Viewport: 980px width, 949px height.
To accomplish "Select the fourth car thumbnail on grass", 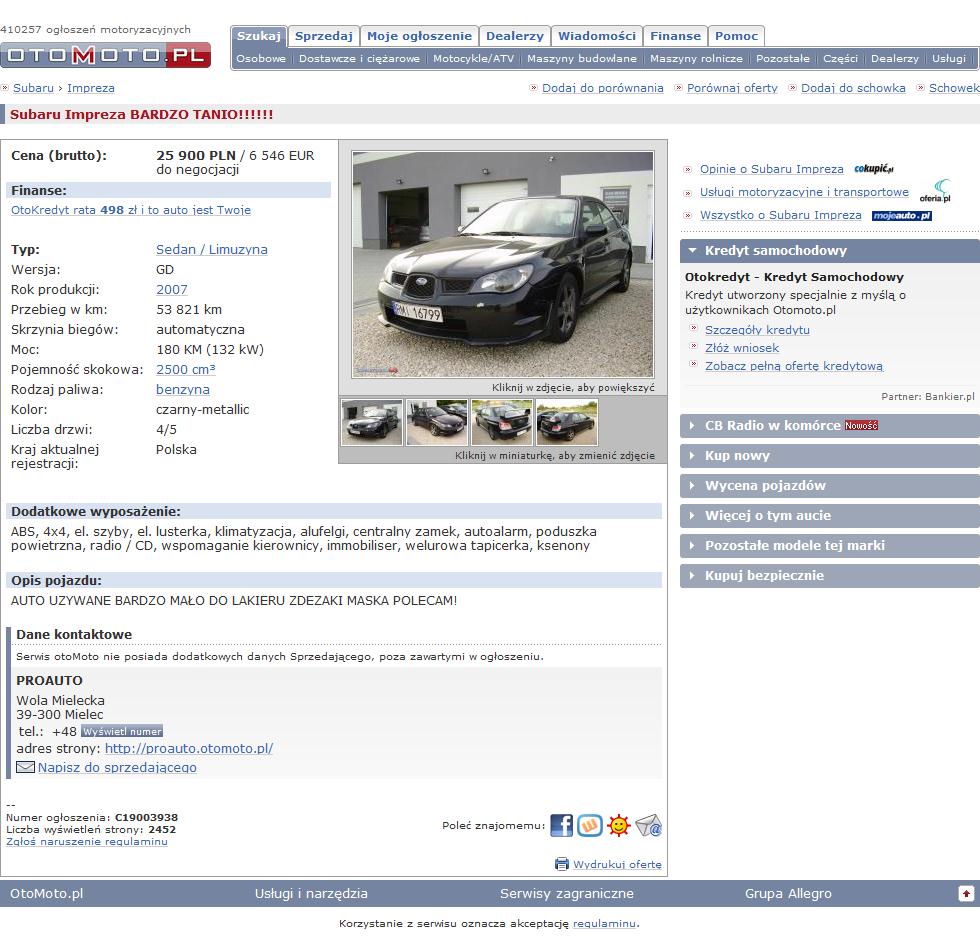I will click(x=567, y=423).
